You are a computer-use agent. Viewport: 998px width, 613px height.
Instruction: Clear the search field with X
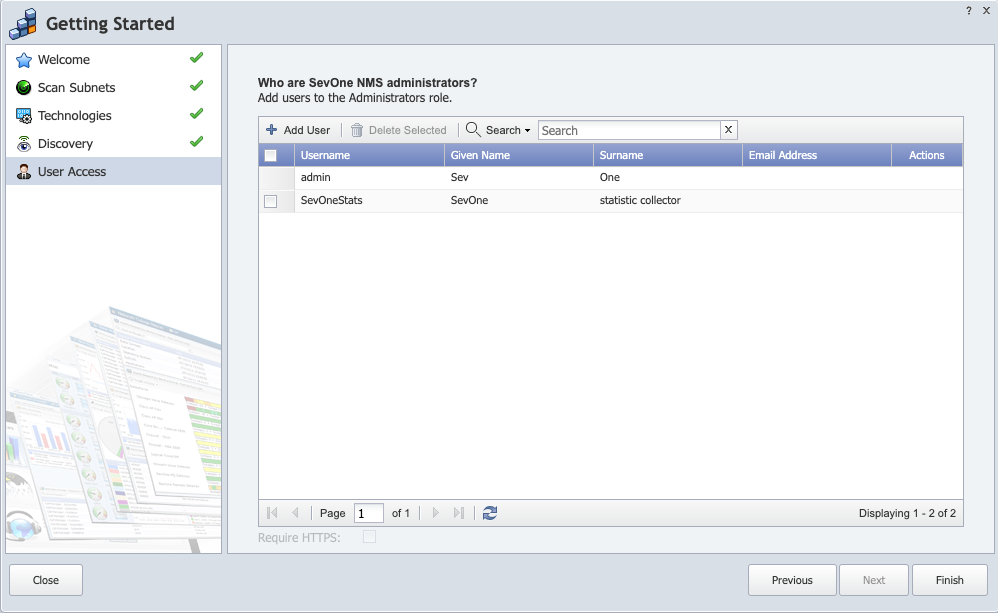[729, 130]
